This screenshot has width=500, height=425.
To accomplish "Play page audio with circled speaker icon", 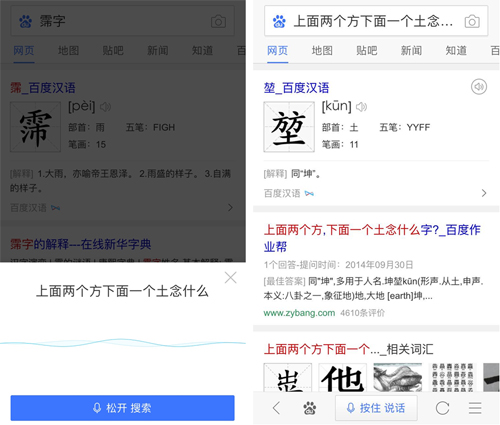I will click(x=479, y=87).
